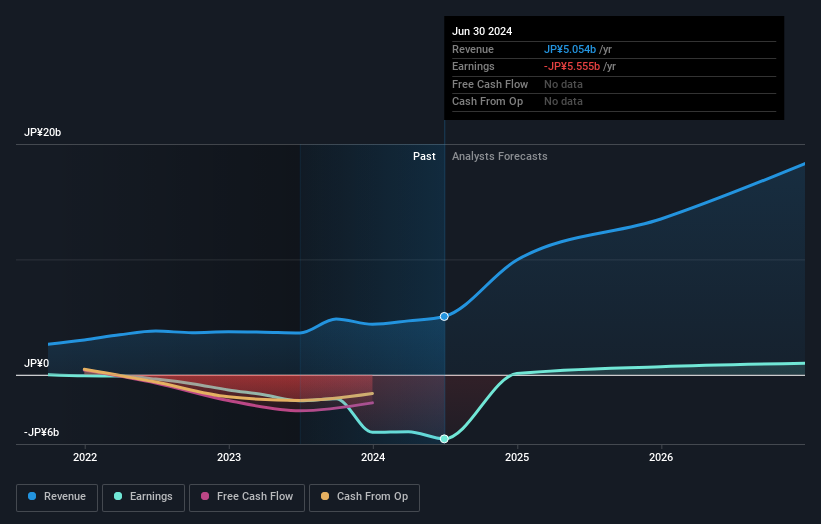Click the 2026 x-axis label
This screenshot has width=821, height=524.
pos(661,457)
